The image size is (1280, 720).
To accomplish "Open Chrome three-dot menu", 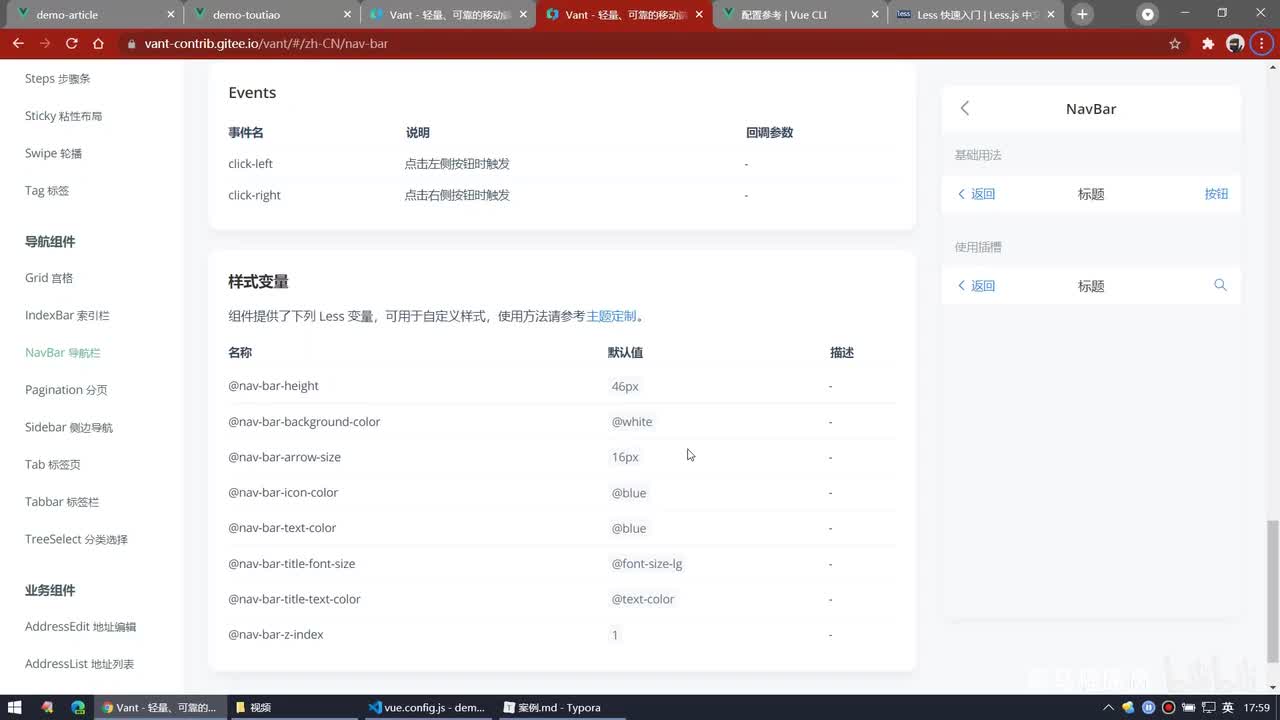I will (x=1263, y=44).
